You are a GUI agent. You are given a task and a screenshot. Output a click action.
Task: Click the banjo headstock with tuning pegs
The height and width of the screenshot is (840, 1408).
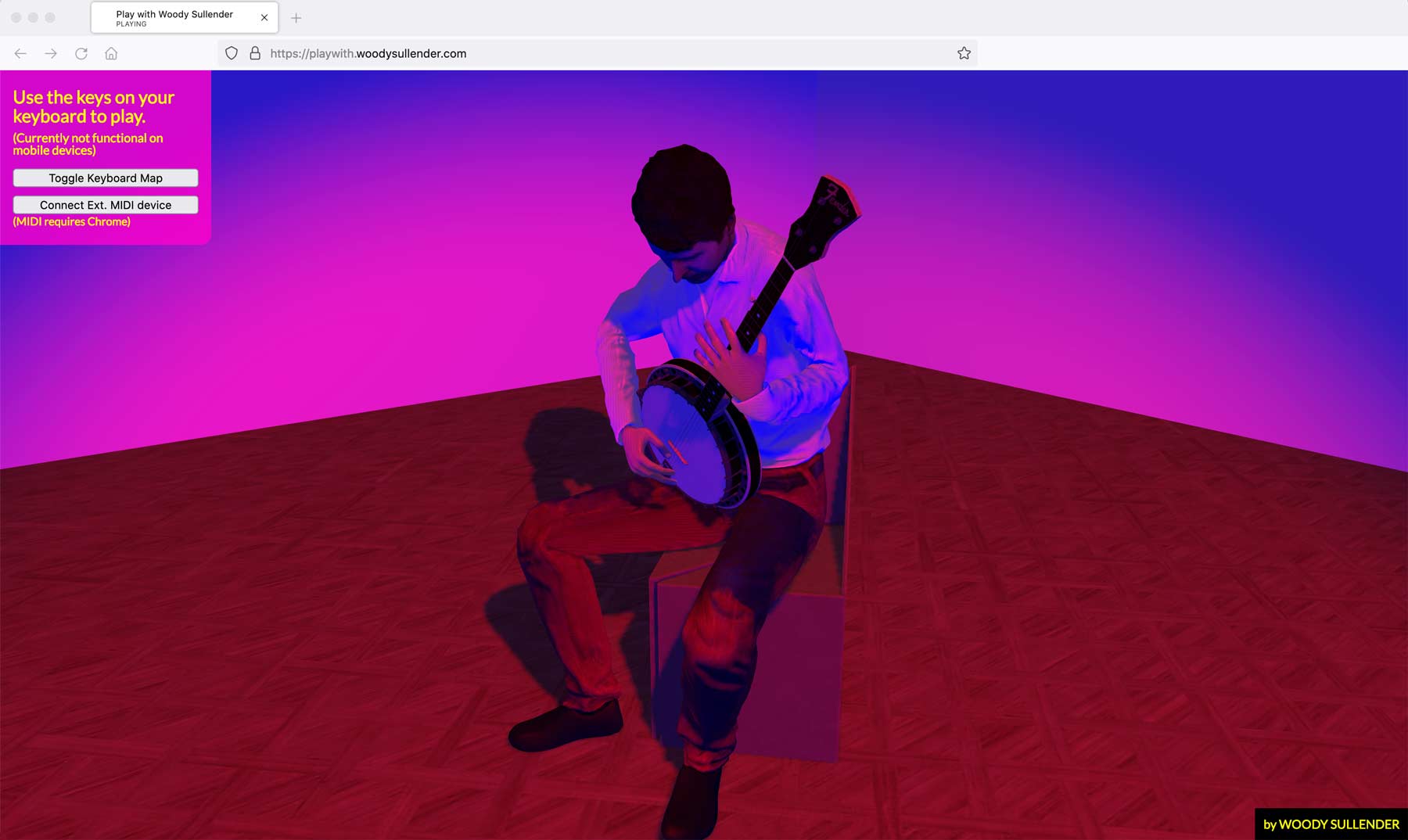click(x=831, y=207)
